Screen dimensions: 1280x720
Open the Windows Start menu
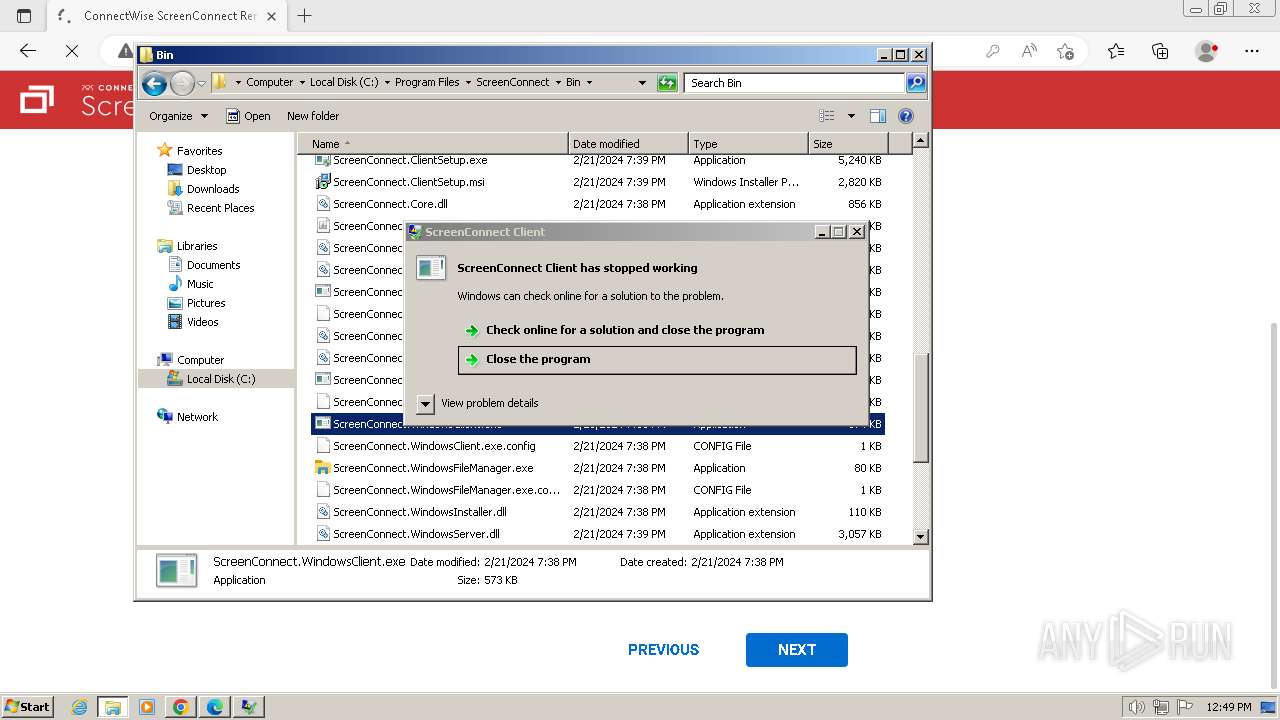pos(27,706)
